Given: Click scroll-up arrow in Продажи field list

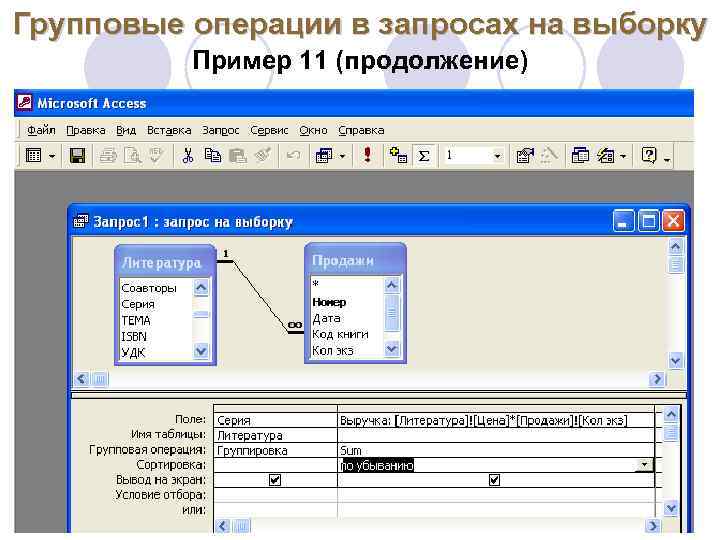Looking at the screenshot, I should point(391,286).
